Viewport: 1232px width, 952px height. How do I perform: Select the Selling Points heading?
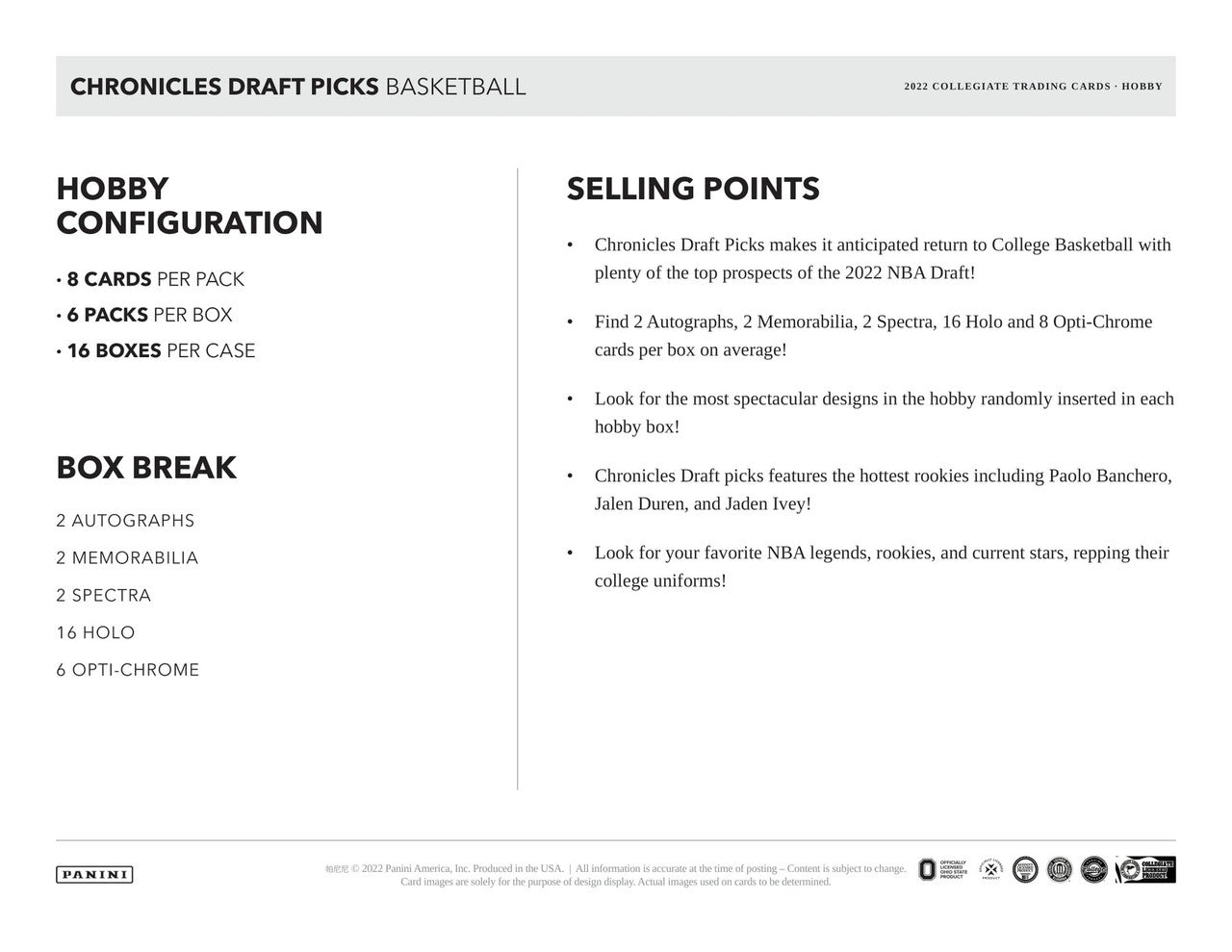click(693, 189)
